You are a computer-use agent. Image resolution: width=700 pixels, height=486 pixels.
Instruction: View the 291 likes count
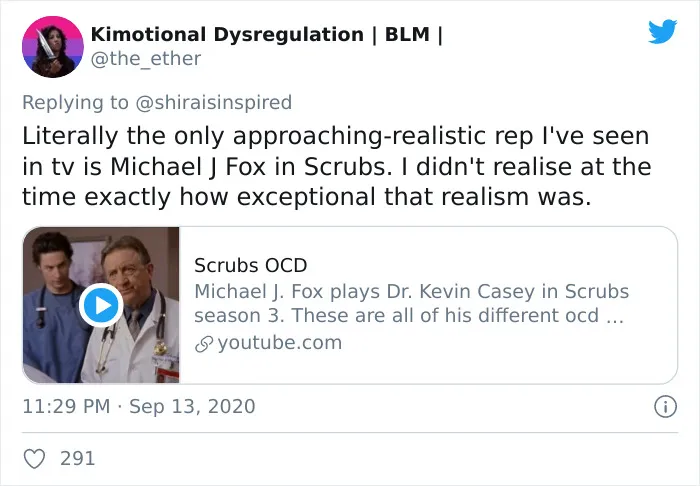[x=78, y=458]
